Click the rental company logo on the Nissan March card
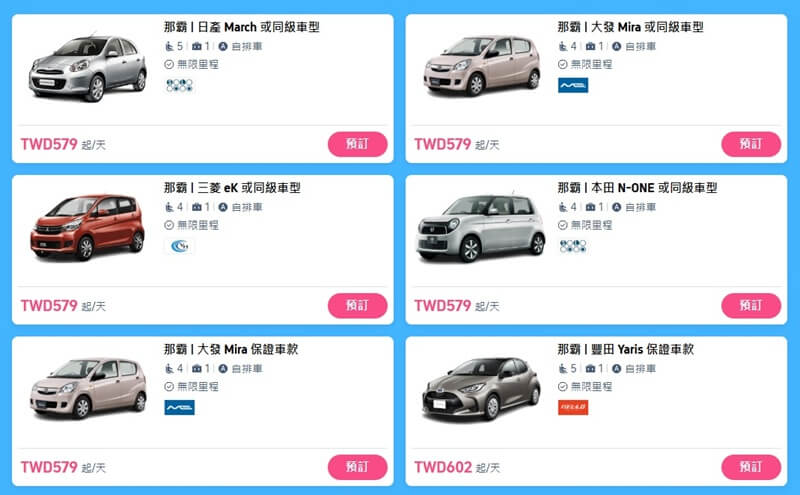The image size is (800, 495). (x=179, y=85)
